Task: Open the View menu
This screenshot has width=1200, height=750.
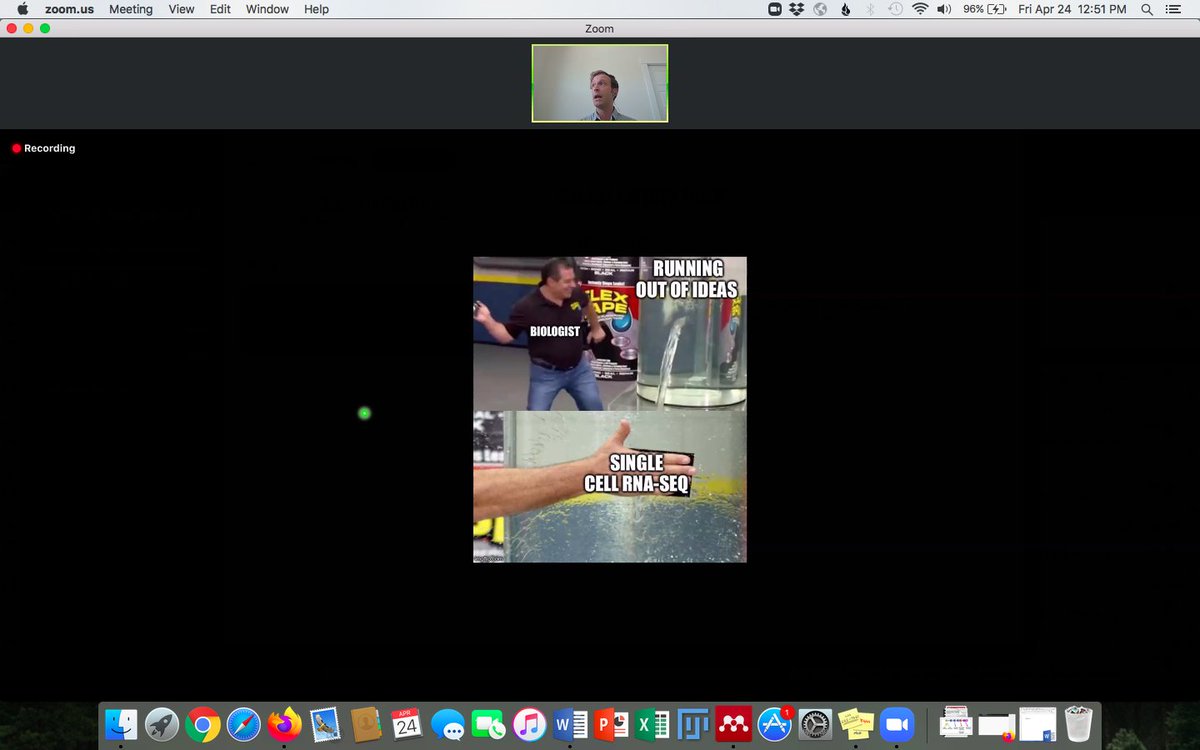Action: [181, 9]
